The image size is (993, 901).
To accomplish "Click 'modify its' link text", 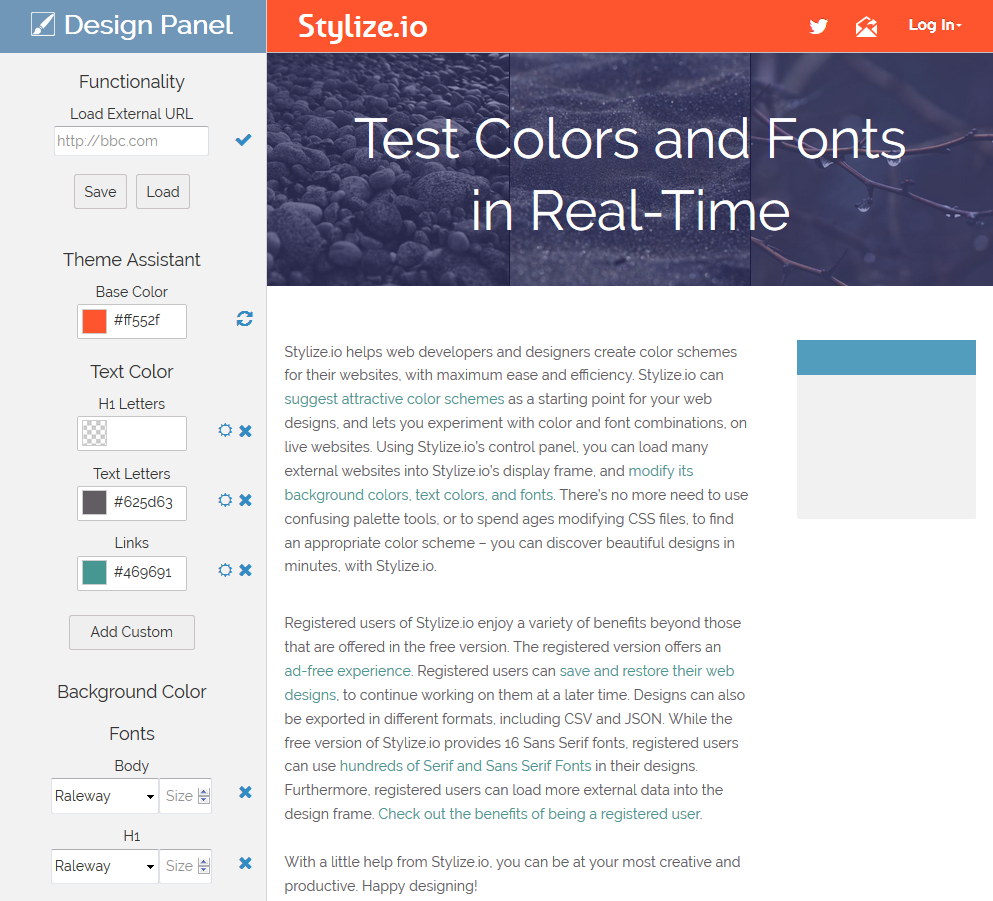I will coord(661,470).
